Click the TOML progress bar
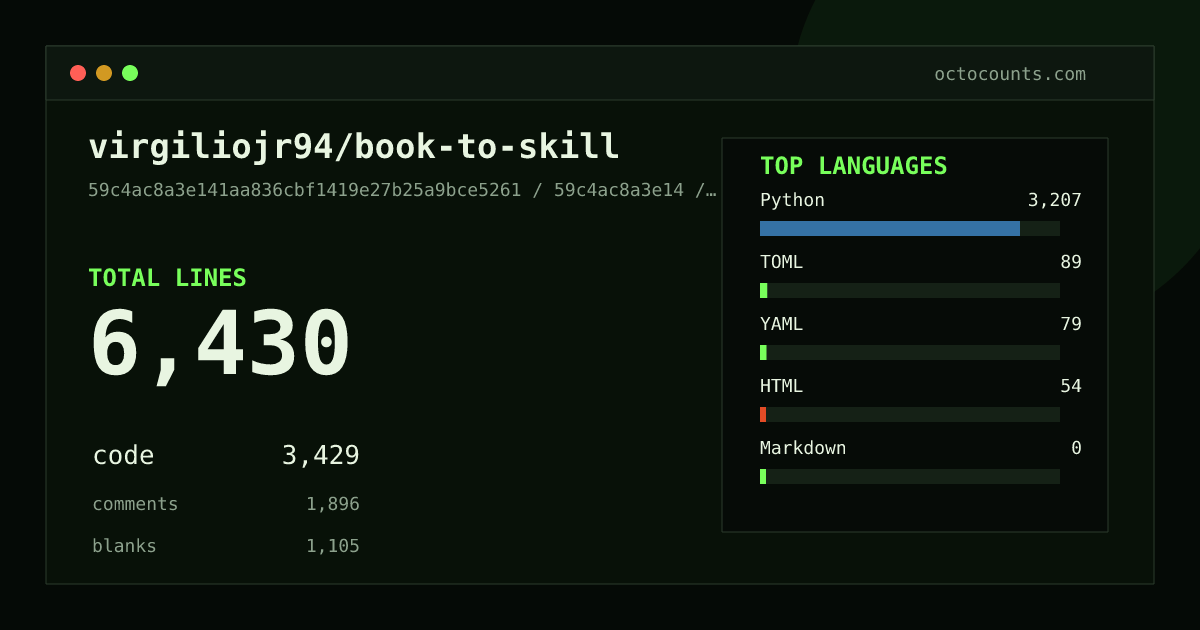Viewport: 1200px width, 630px height. click(x=910, y=291)
